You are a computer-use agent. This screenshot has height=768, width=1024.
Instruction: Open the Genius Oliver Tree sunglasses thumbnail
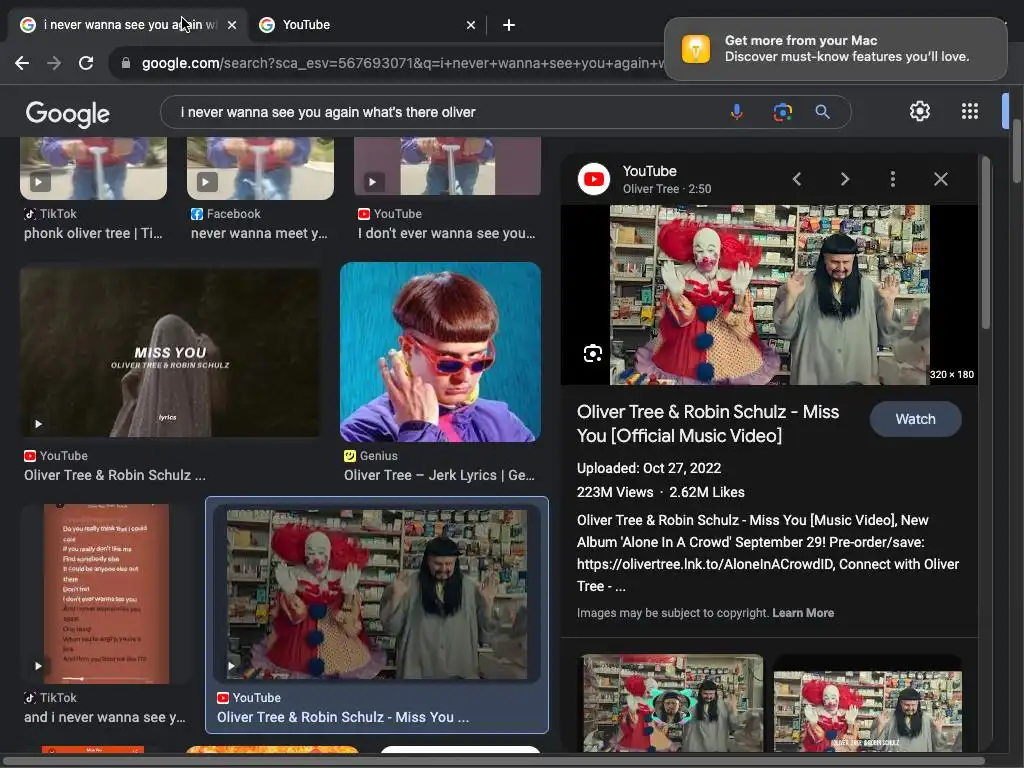click(440, 352)
